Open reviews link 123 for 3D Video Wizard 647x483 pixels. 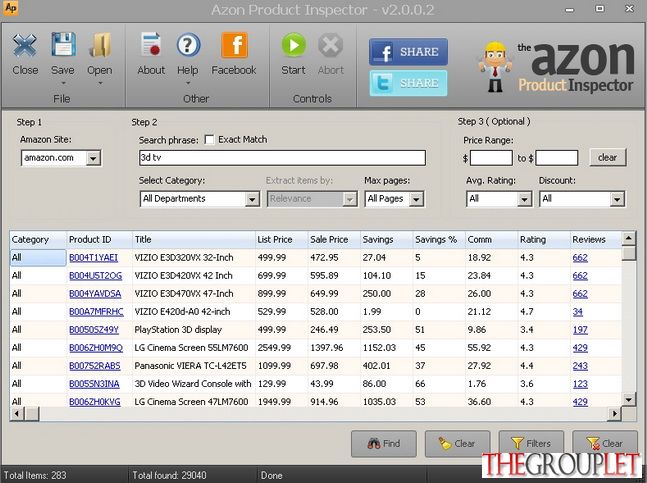pyautogui.click(x=580, y=384)
